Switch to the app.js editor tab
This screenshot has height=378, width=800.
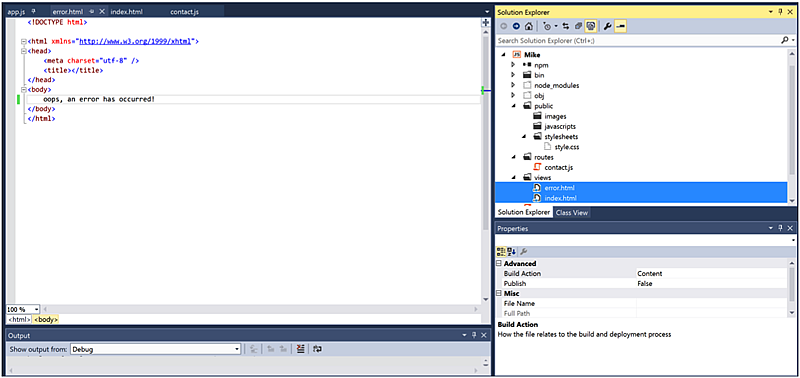[x=16, y=12]
